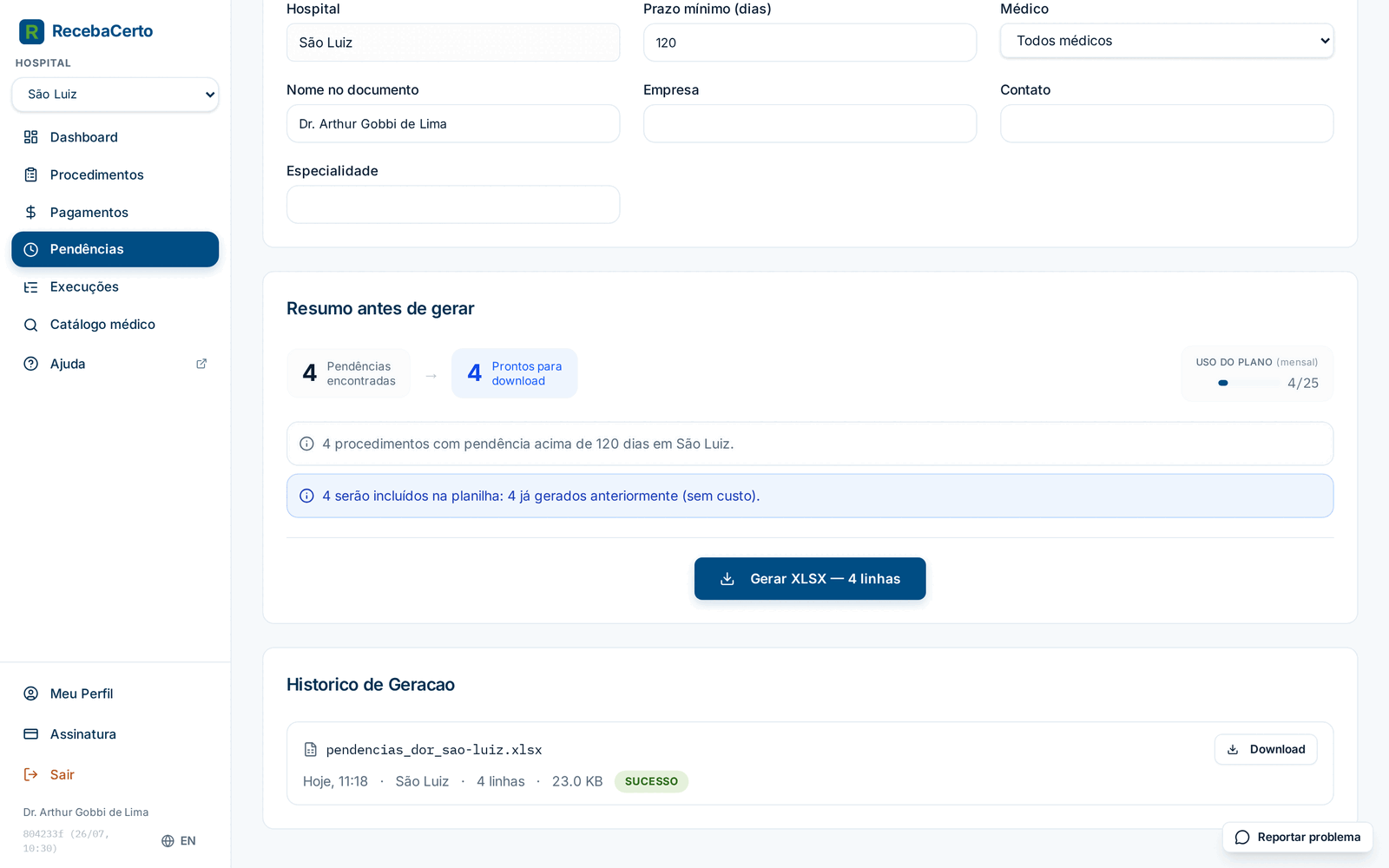1389x868 pixels.
Task: Click the plan usage progress bar
Action: 1248,383
